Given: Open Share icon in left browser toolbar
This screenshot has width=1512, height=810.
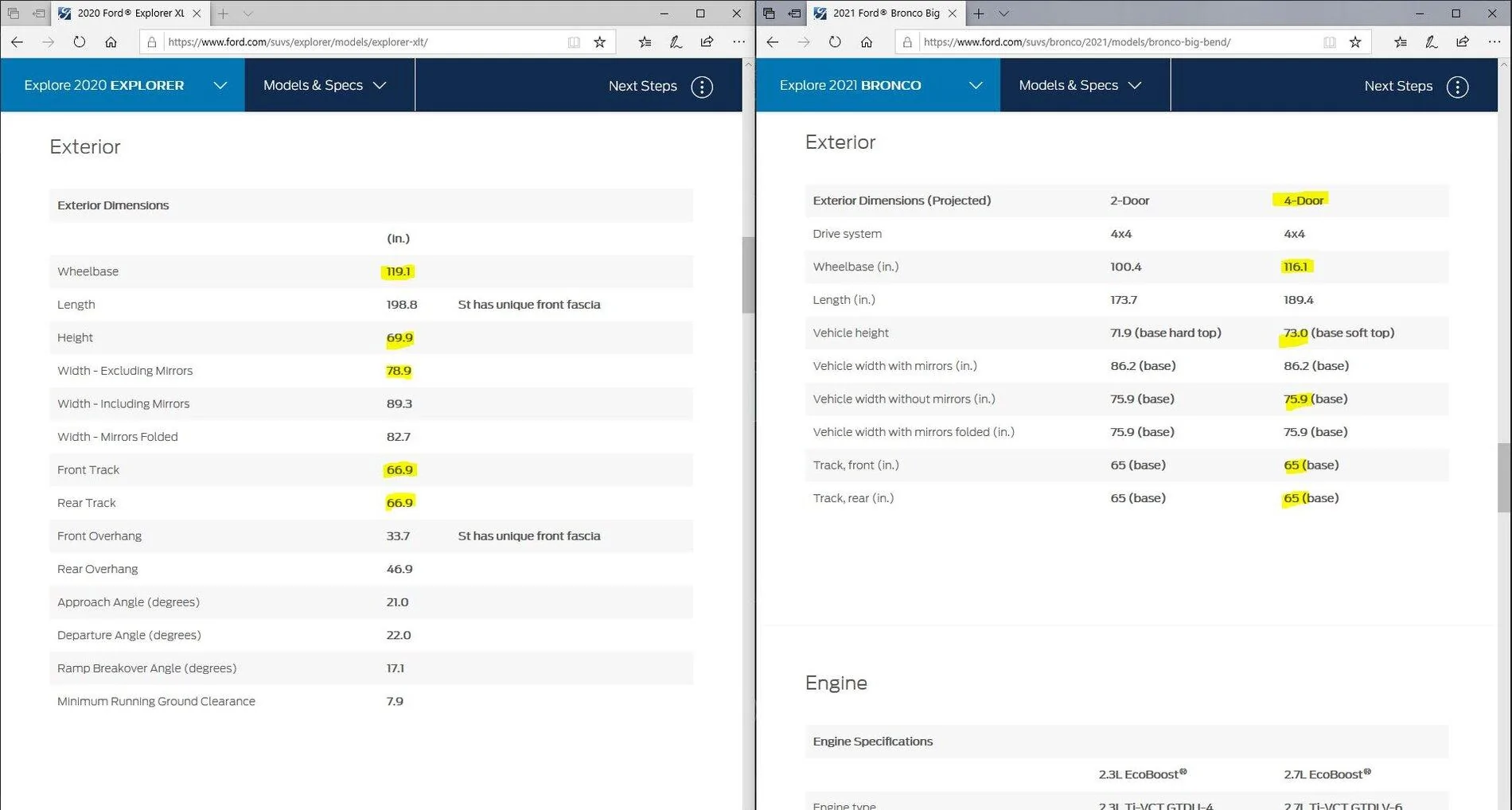Looking at the screenshot, I should 707,42.
